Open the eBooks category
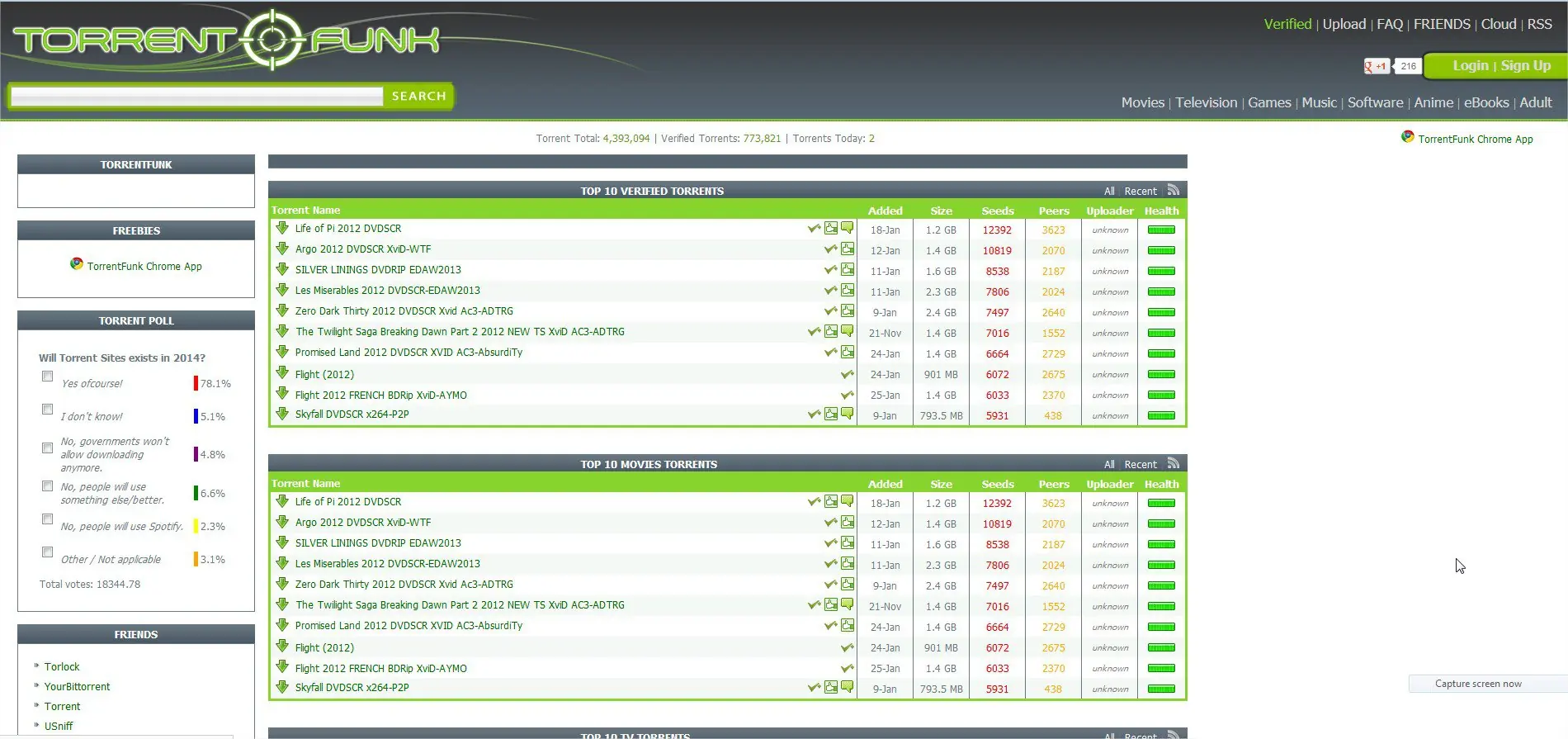The height and width of the screenshot is (739, 1568). coord(1486,102)
